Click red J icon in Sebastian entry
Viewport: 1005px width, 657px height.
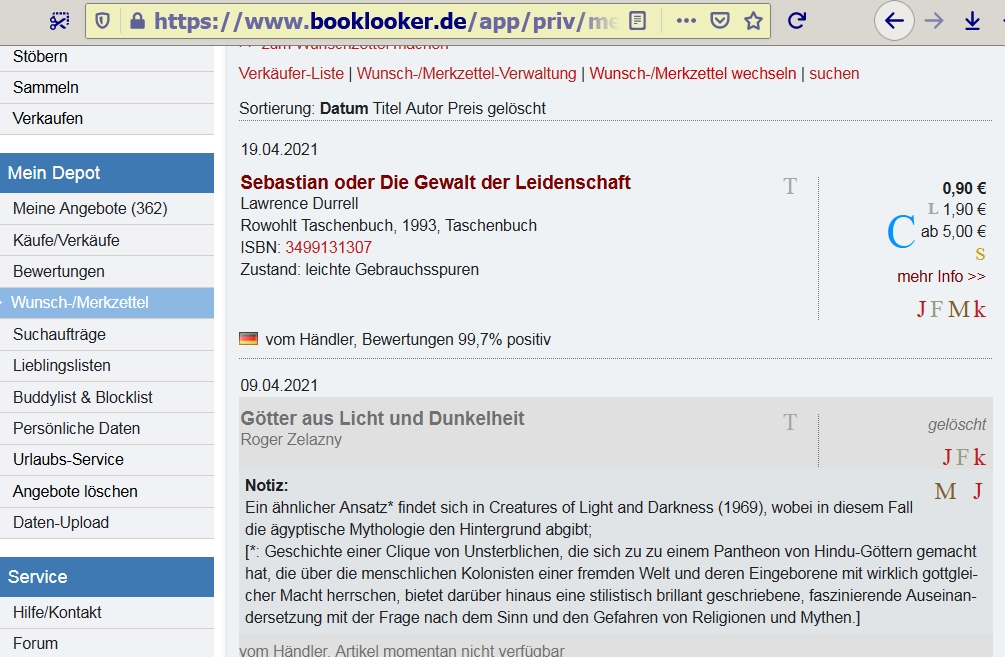pos(922,310)
